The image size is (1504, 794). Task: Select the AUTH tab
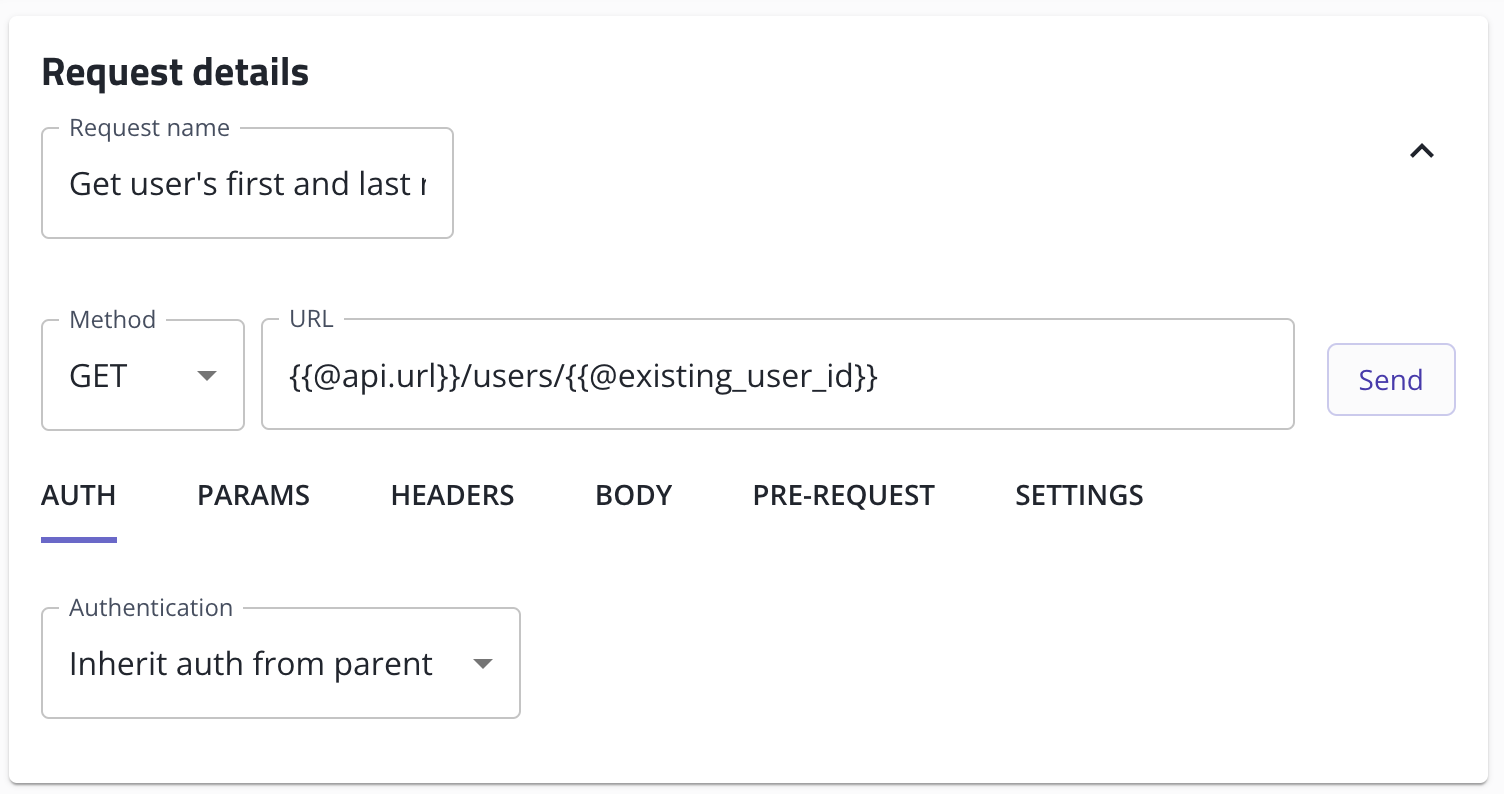click(79, 496)
